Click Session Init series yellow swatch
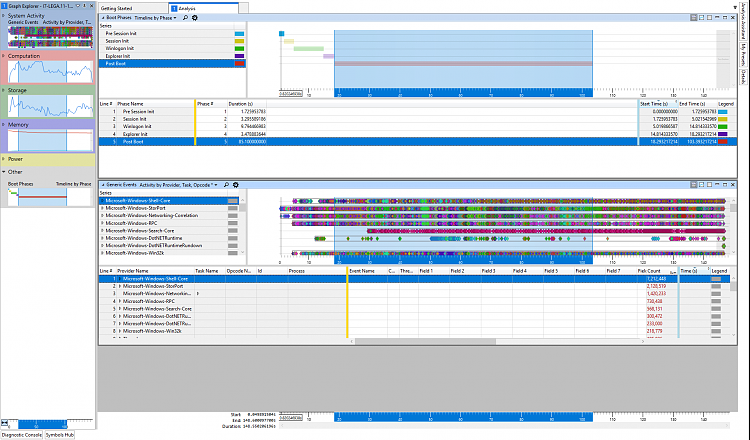 click(239, 41)
